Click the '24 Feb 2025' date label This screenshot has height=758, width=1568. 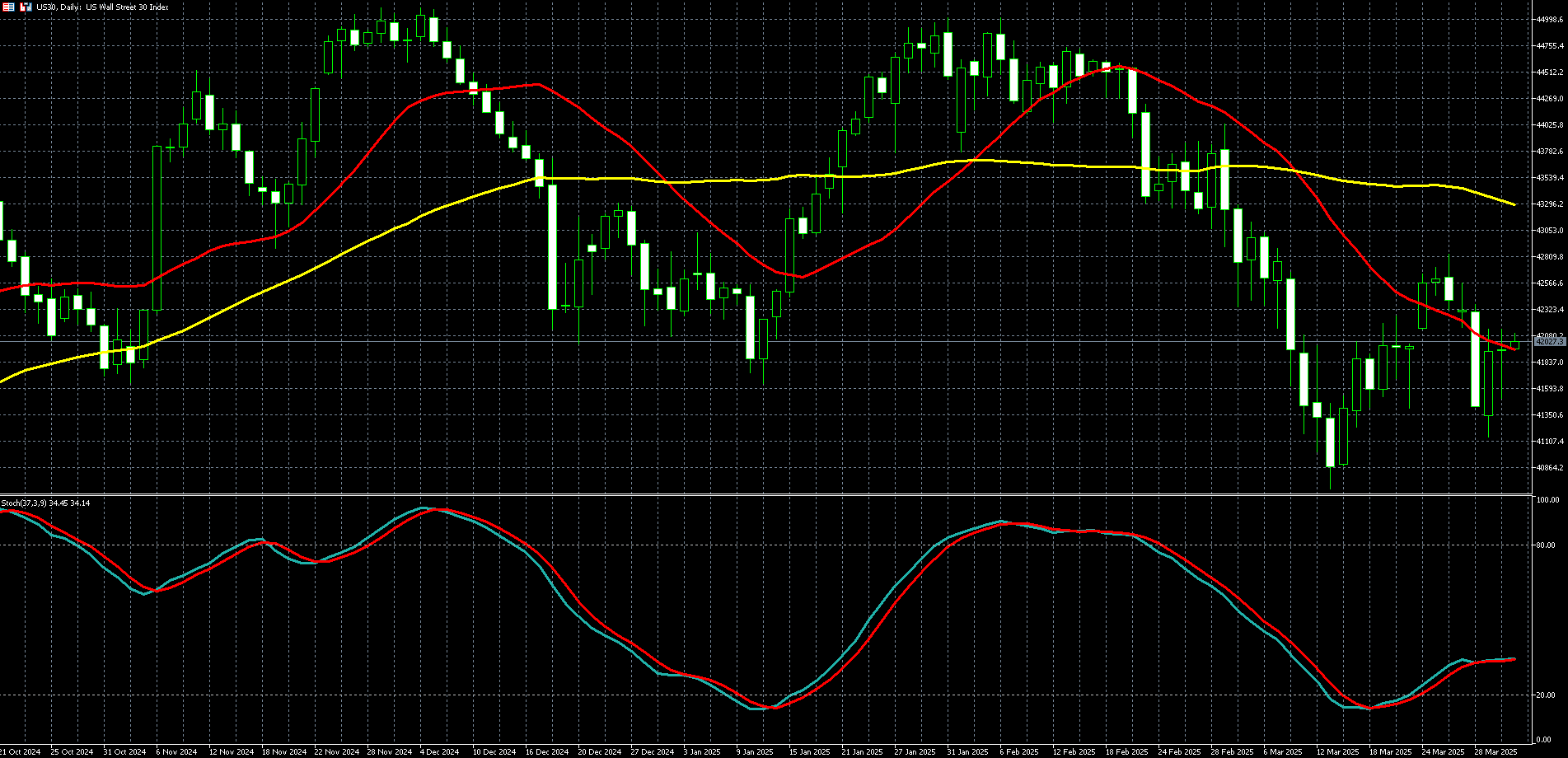[1179, 752]
